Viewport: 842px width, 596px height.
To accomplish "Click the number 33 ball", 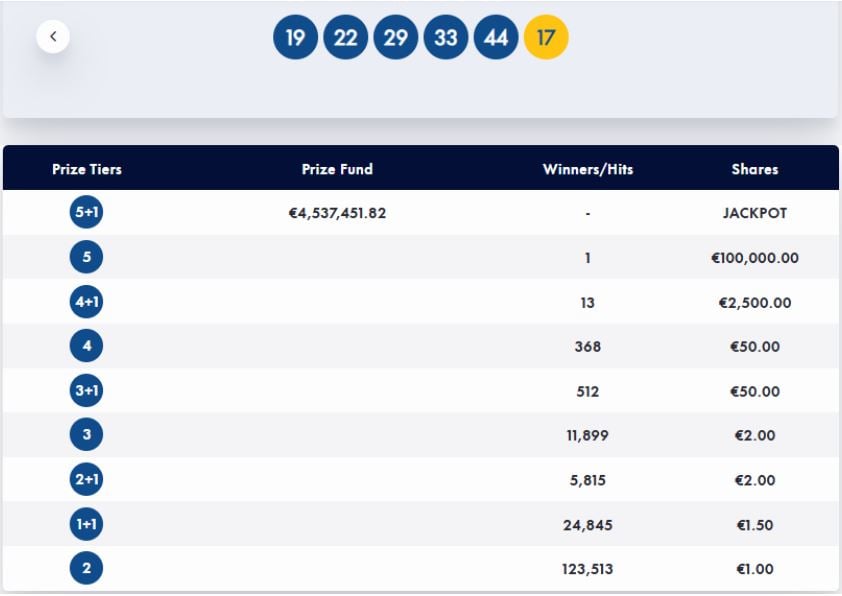I will (446, 38).
